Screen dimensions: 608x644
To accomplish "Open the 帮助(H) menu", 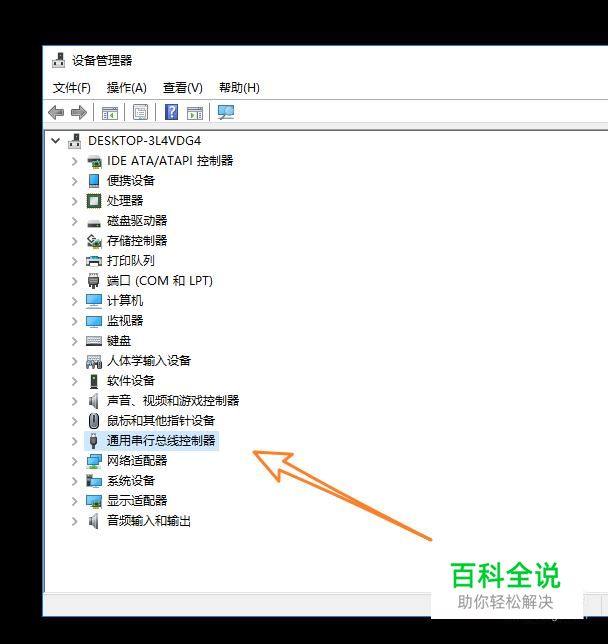I will point(239,87).
